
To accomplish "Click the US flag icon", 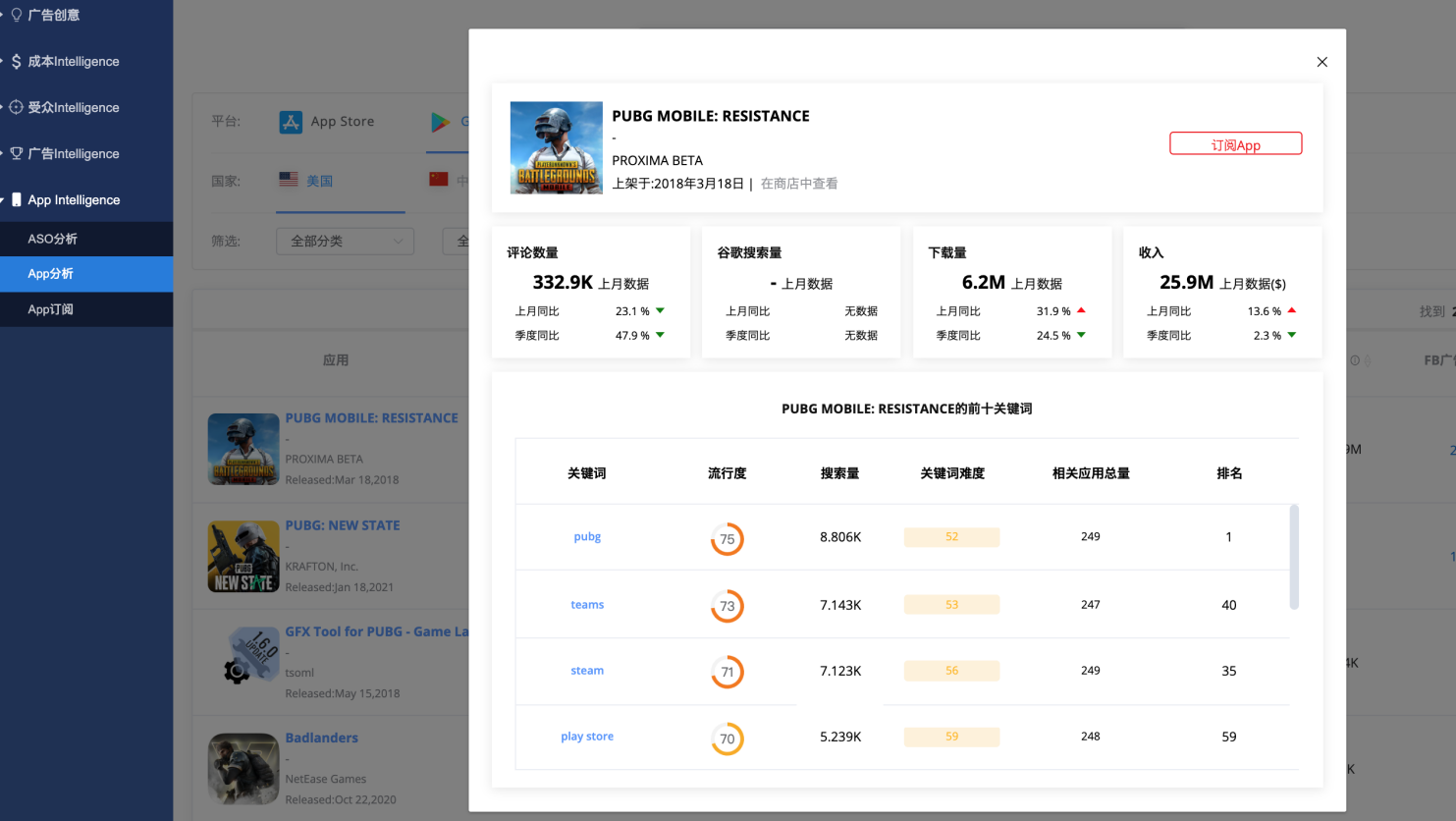I will point(288,180).
